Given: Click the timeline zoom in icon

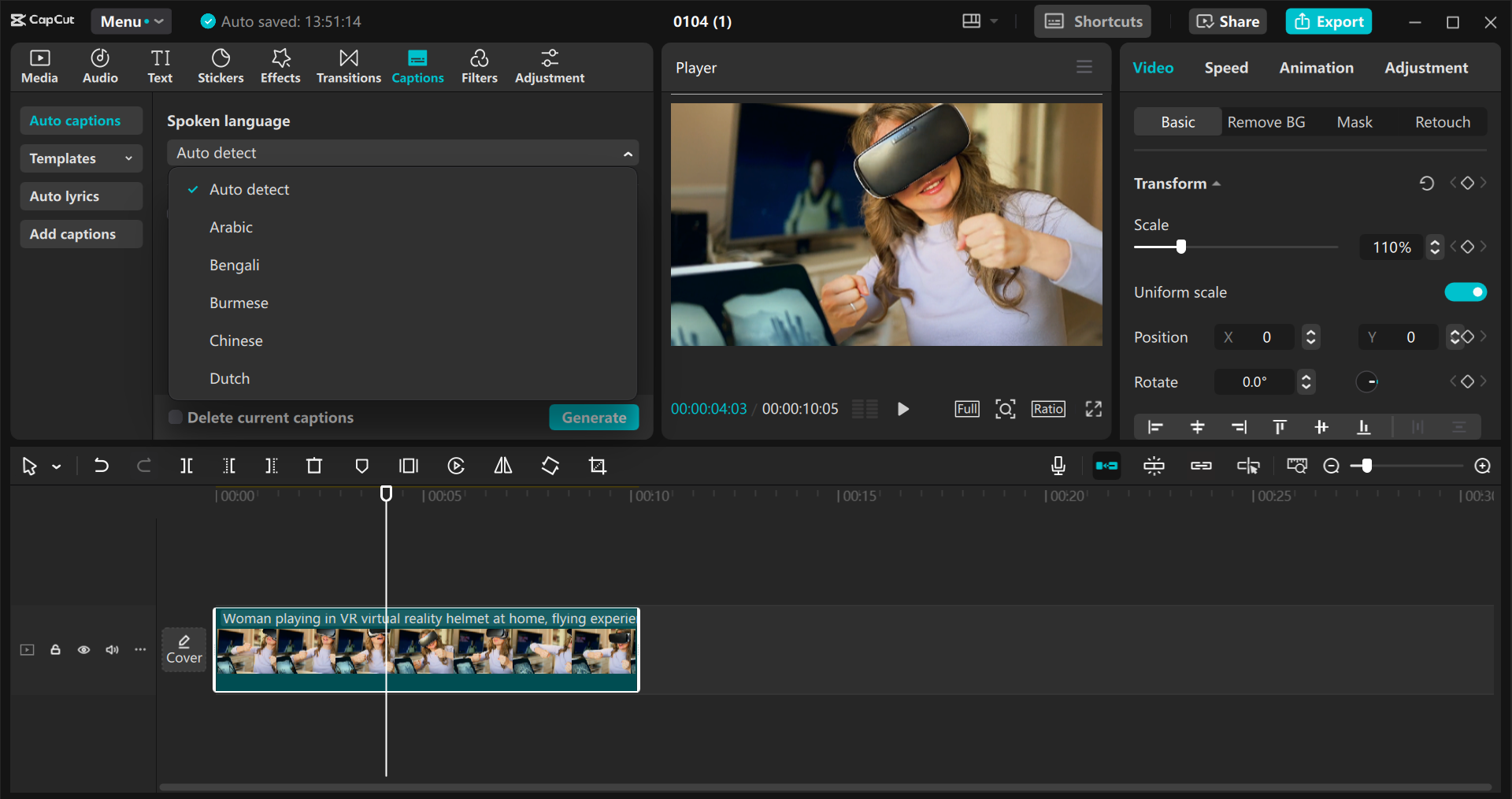Looking at the screenshot, I should pos(1482,466).
